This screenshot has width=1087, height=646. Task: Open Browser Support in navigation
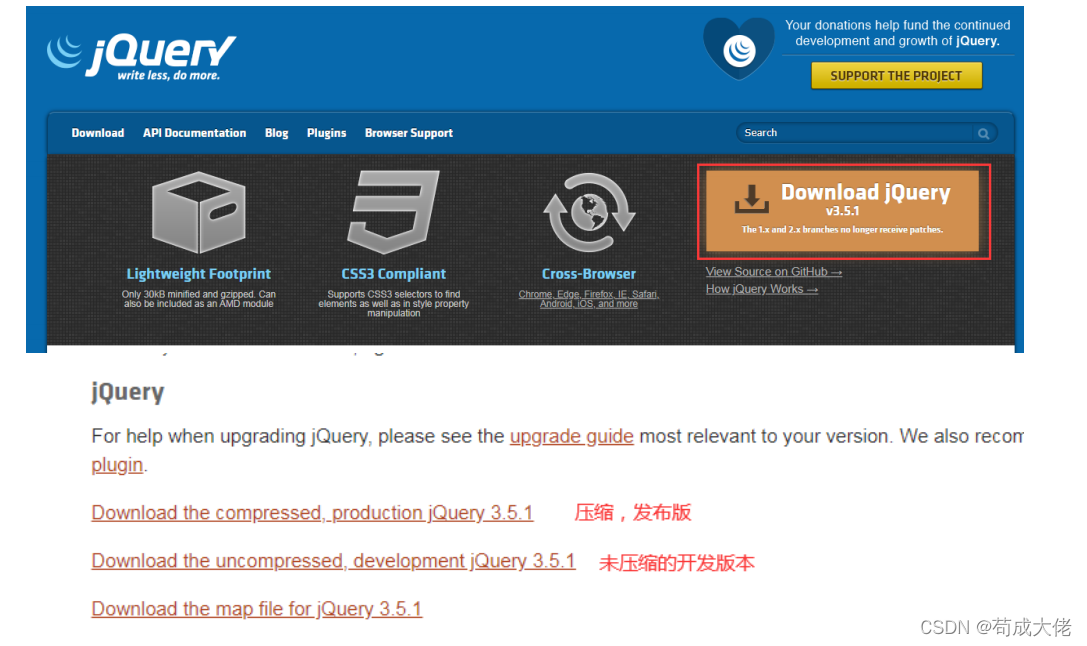(x=409, y=133)
